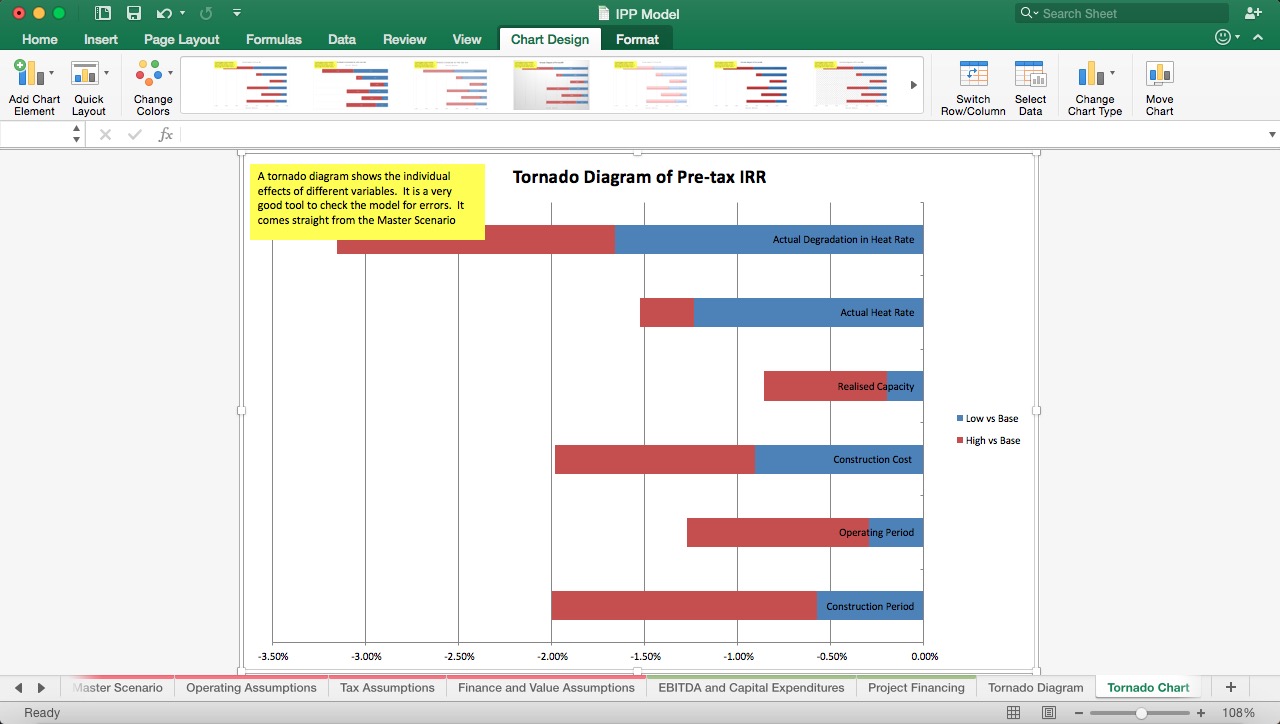Image resolution: width=1280 pixels, height=724 pixels.
Task: Open the Move Chart dialog
Action: click(x=1159, y=85)
